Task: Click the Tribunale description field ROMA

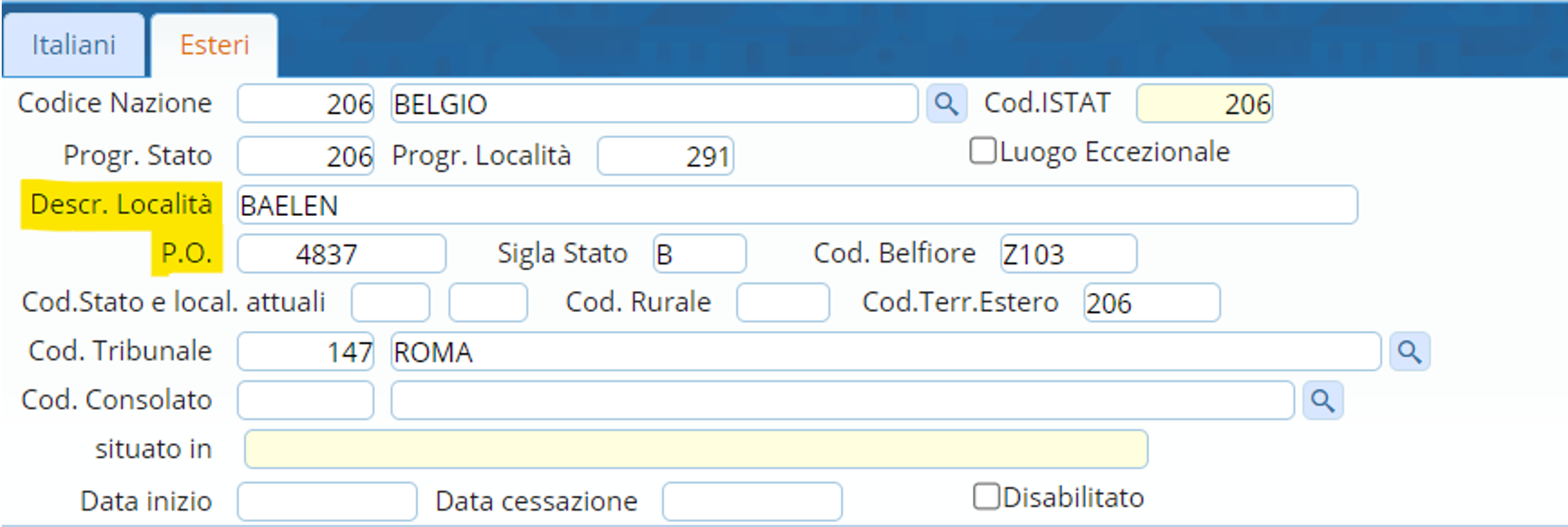Action: click(885, 352)
